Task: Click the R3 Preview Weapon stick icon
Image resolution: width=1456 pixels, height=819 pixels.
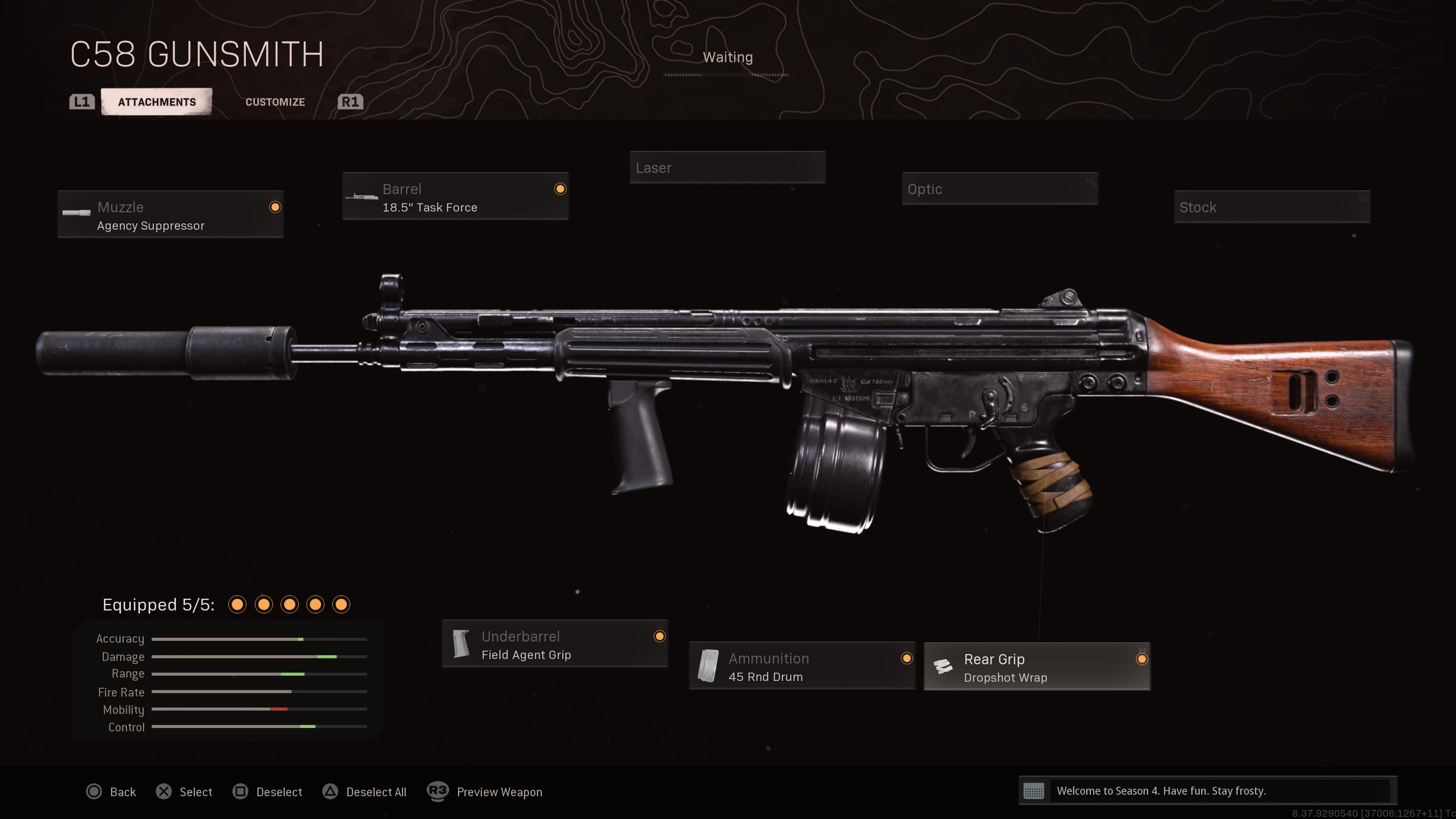Action: 438,791
